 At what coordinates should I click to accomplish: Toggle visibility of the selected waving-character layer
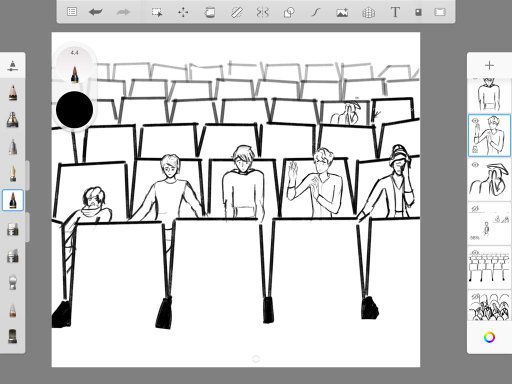click(475, 121)
